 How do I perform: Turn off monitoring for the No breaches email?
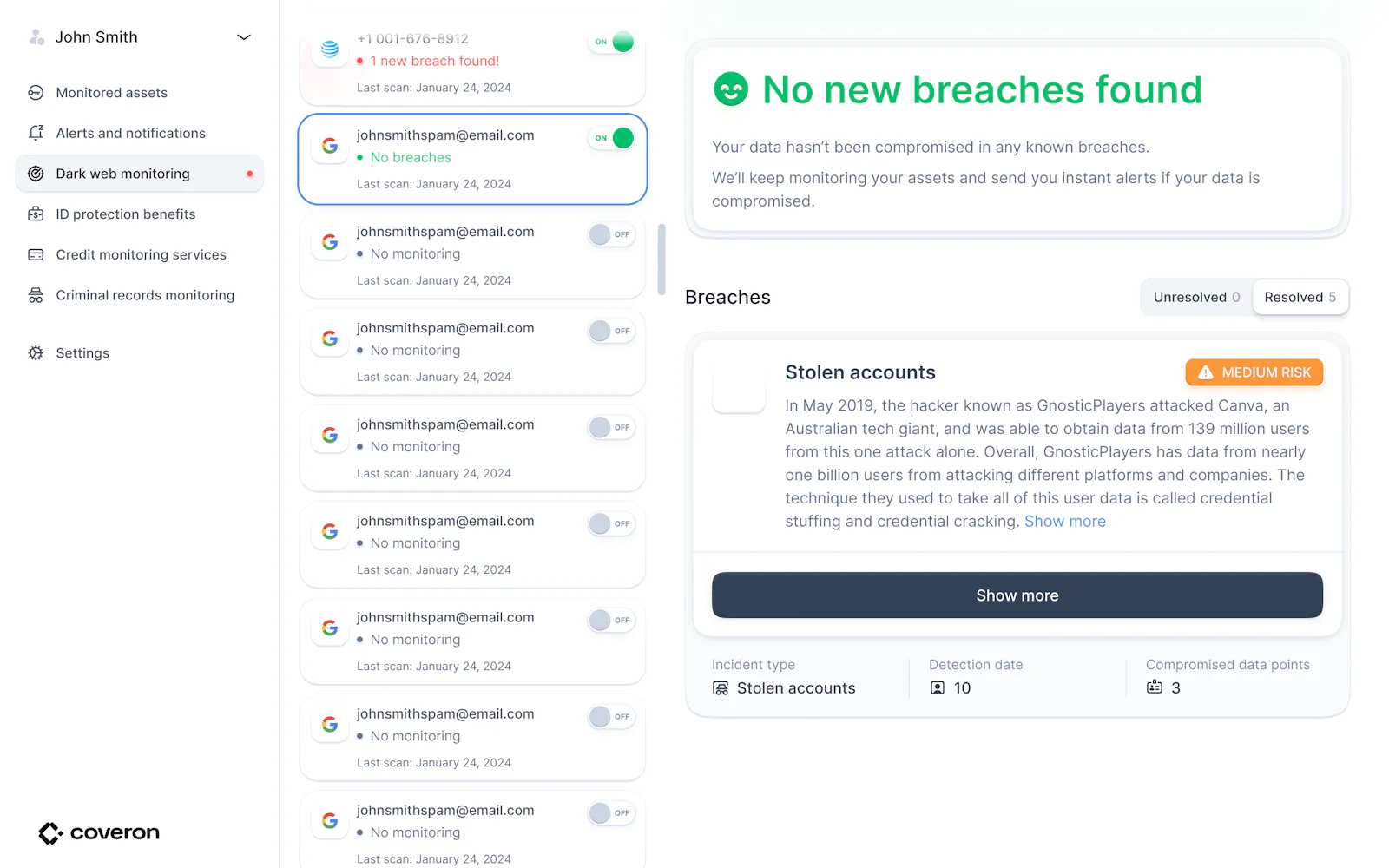612,138
